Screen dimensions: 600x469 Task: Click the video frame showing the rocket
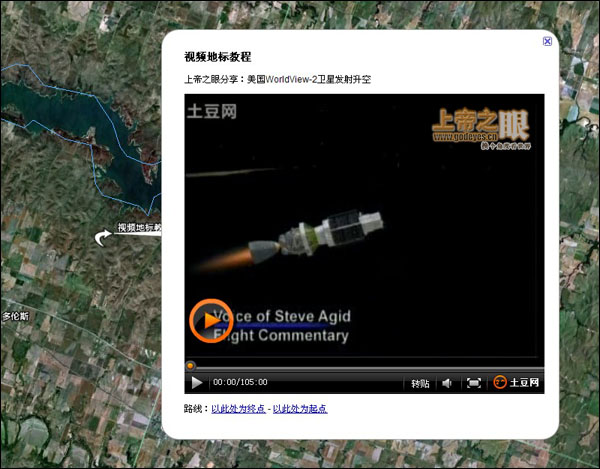[x=364, y=226]
